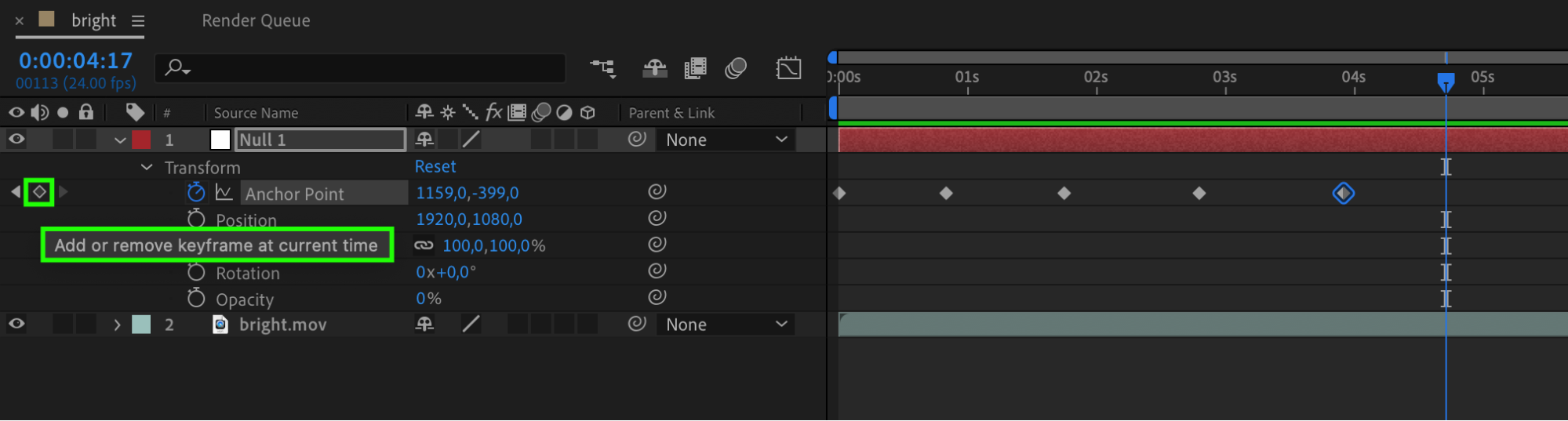Reset the Transform properties
The image size is (1568, 421).
(435, 166)
